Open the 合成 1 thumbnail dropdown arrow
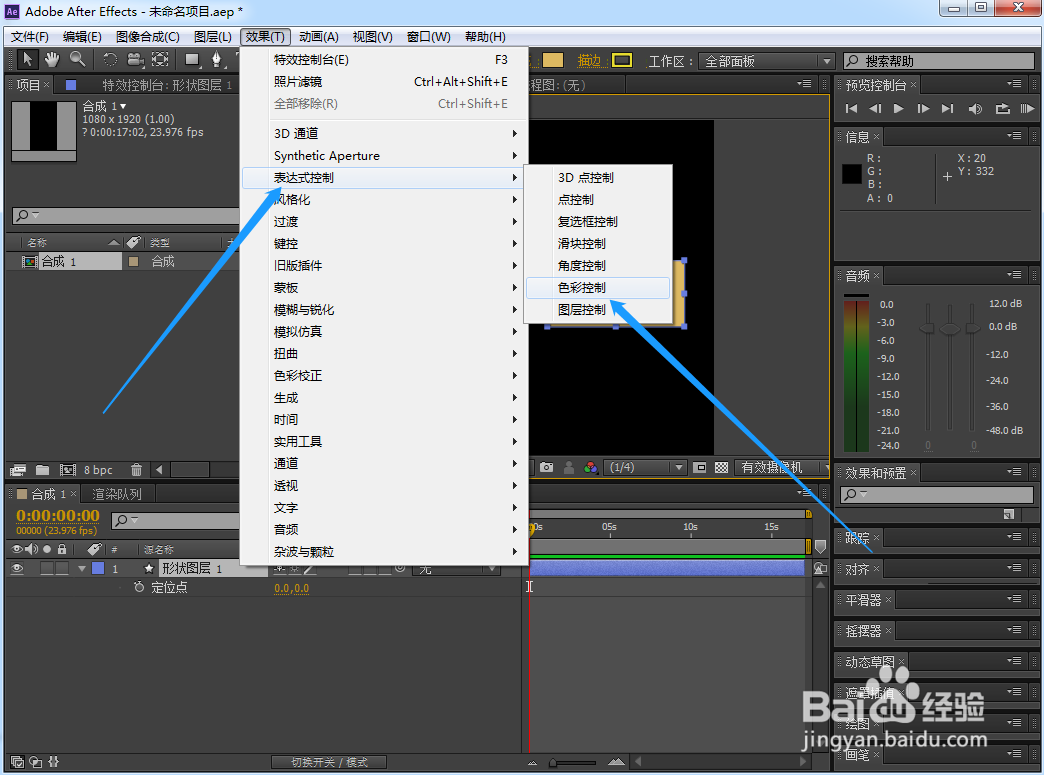The width and height of the screenshot is (1044, 775). coord(123,107)
